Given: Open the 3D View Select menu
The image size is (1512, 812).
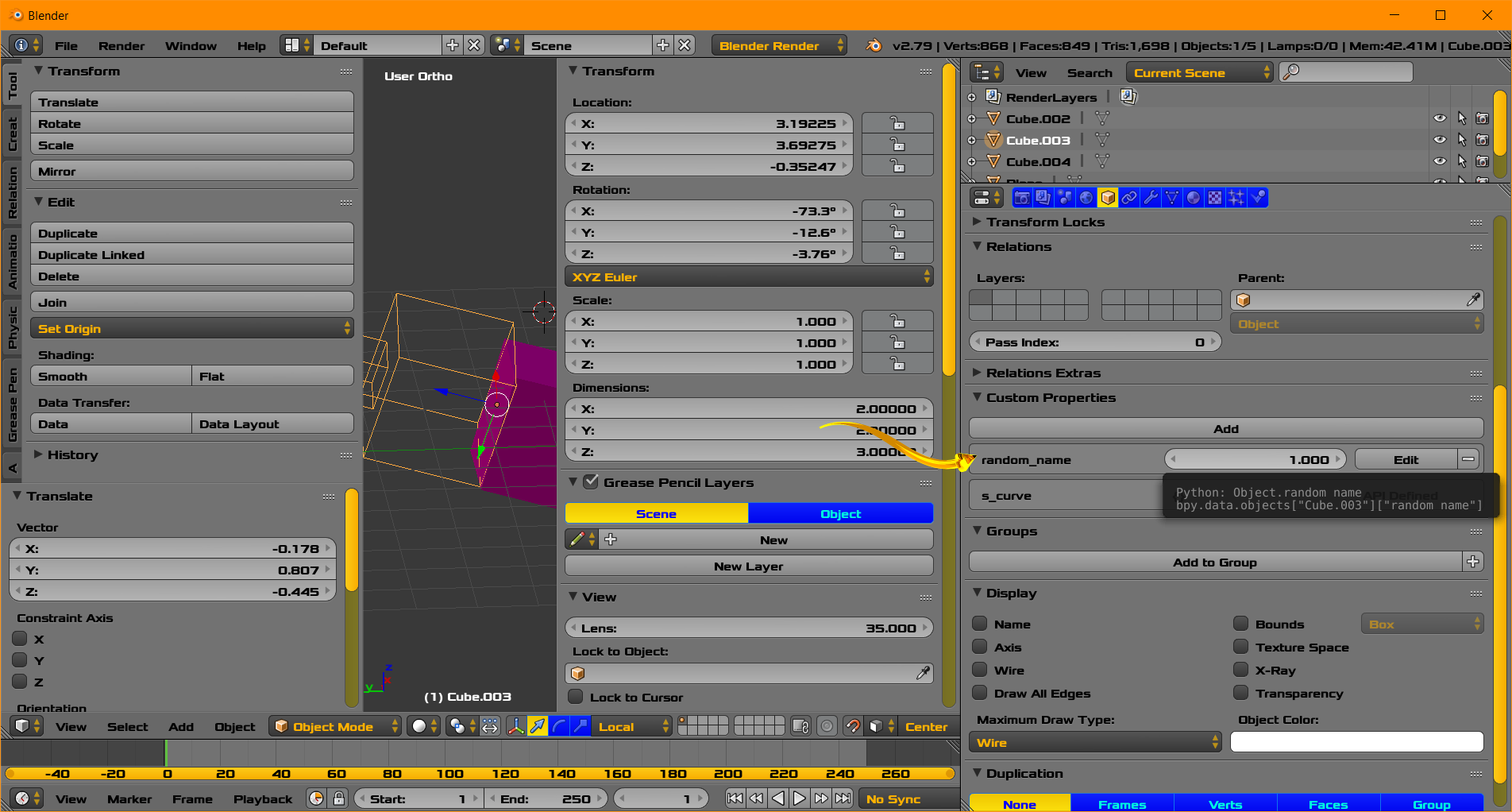Looking at the screenshot, I should [x=128, y=726].
